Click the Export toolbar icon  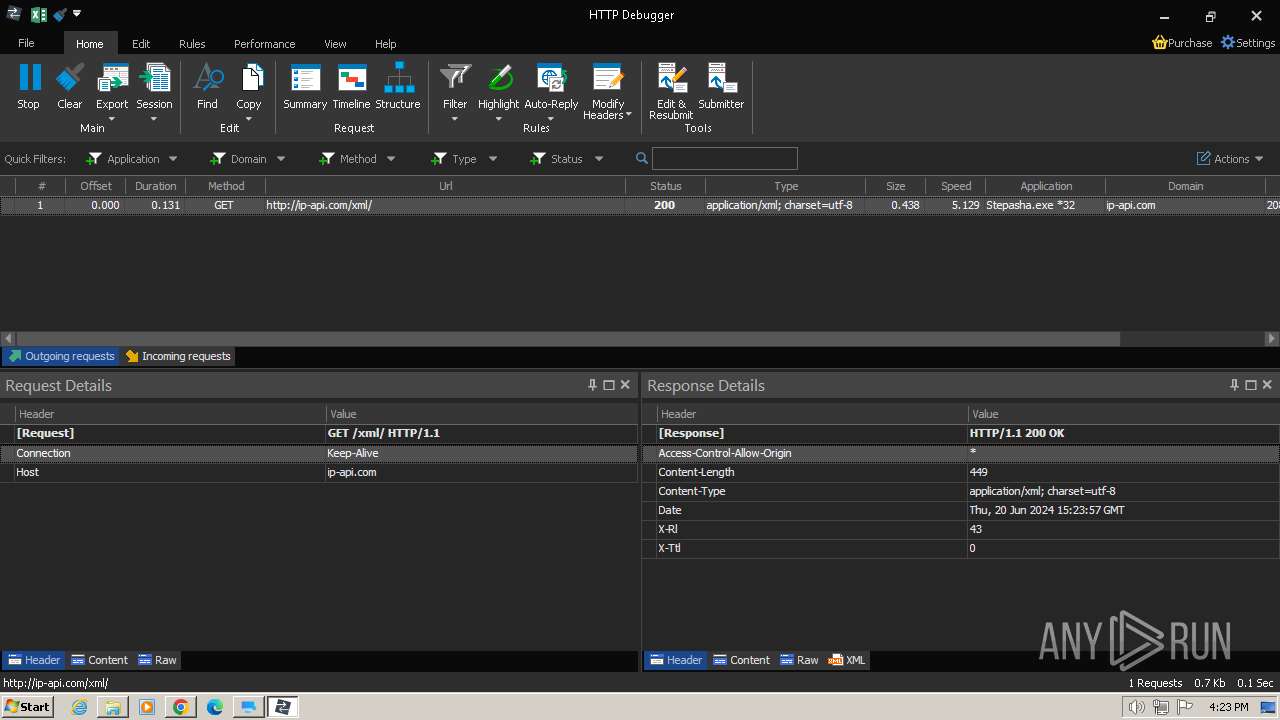(x=112, y=78)
